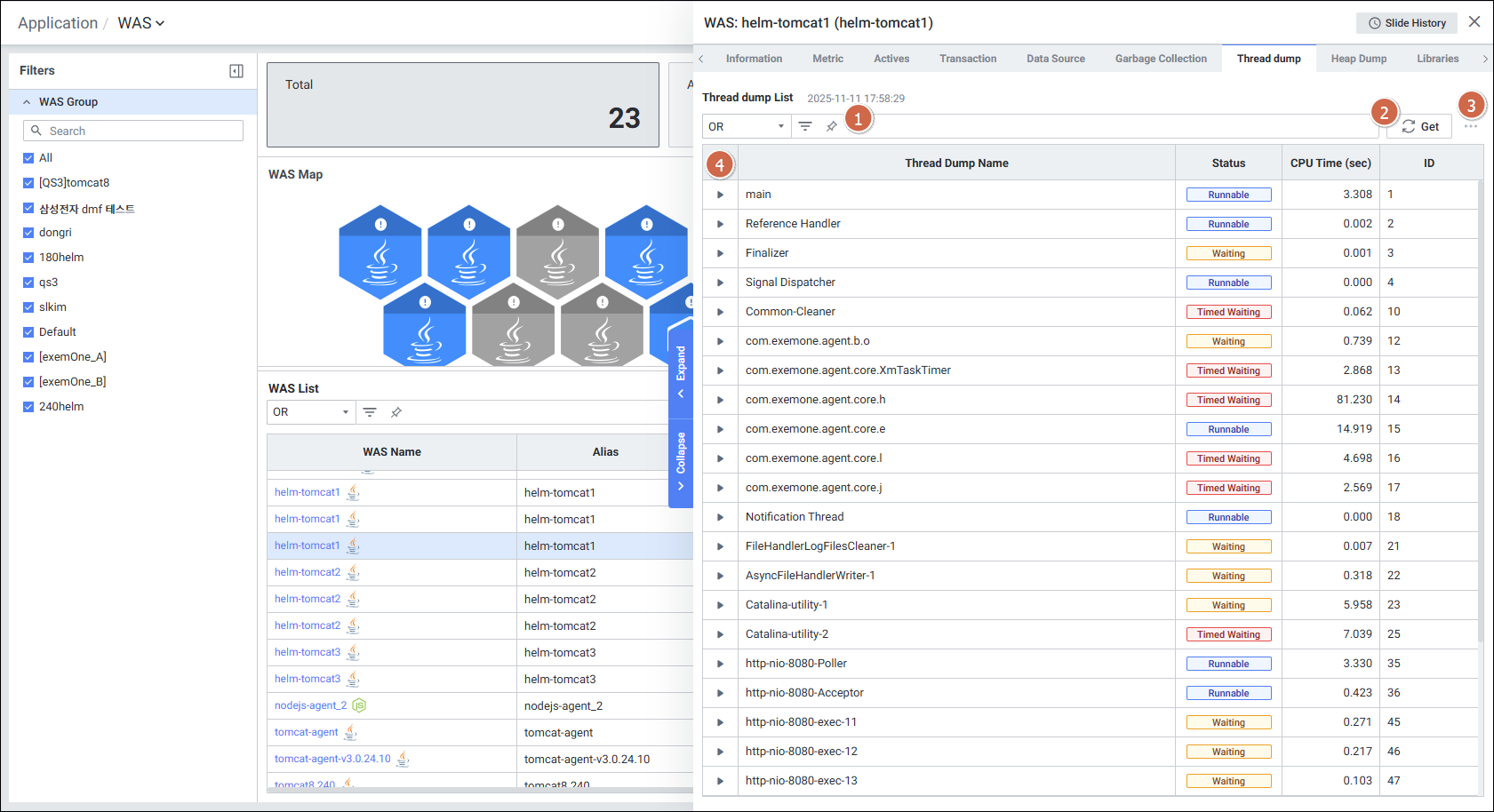Screen dimensions: 1494x812
Task: Click the pin icon in Thread dump toolbar
Action: (832, 126)
